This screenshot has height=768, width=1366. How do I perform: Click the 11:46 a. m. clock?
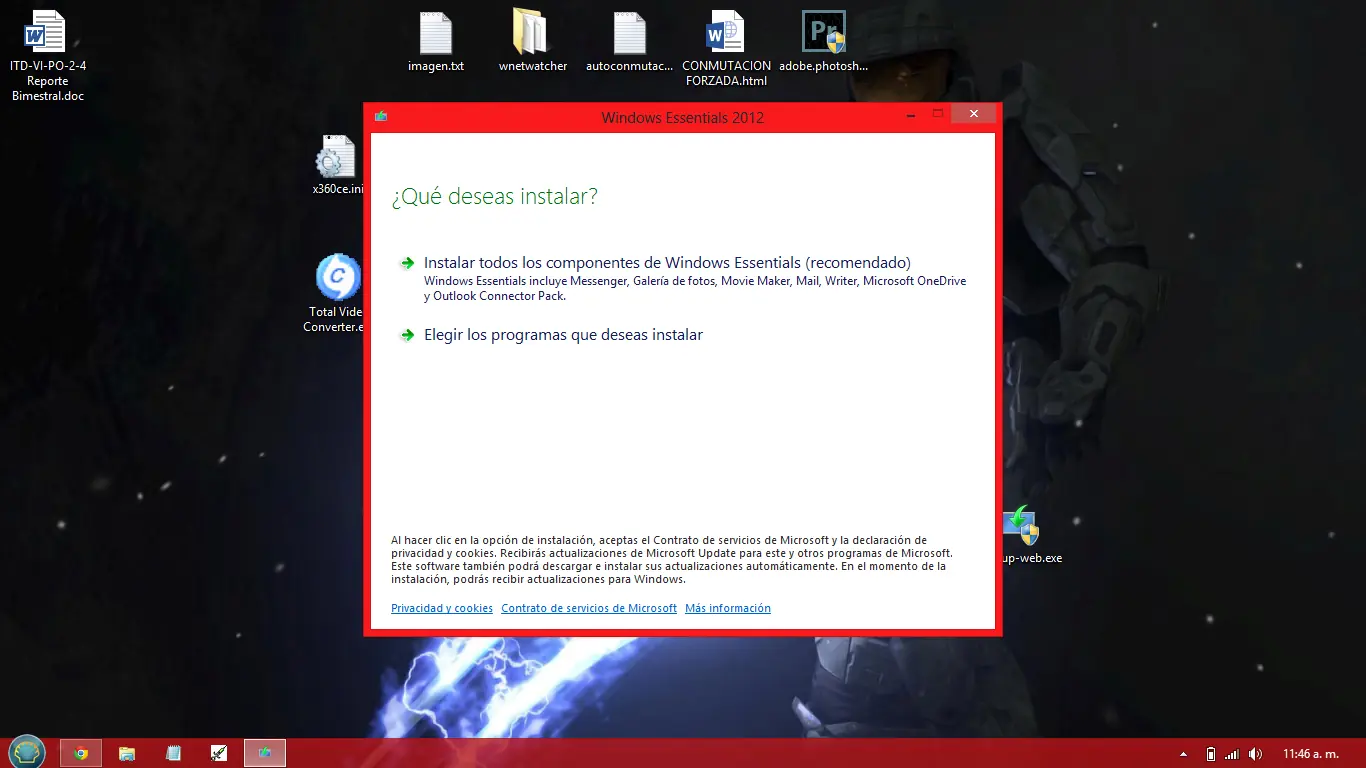(x=1310, y=754)
